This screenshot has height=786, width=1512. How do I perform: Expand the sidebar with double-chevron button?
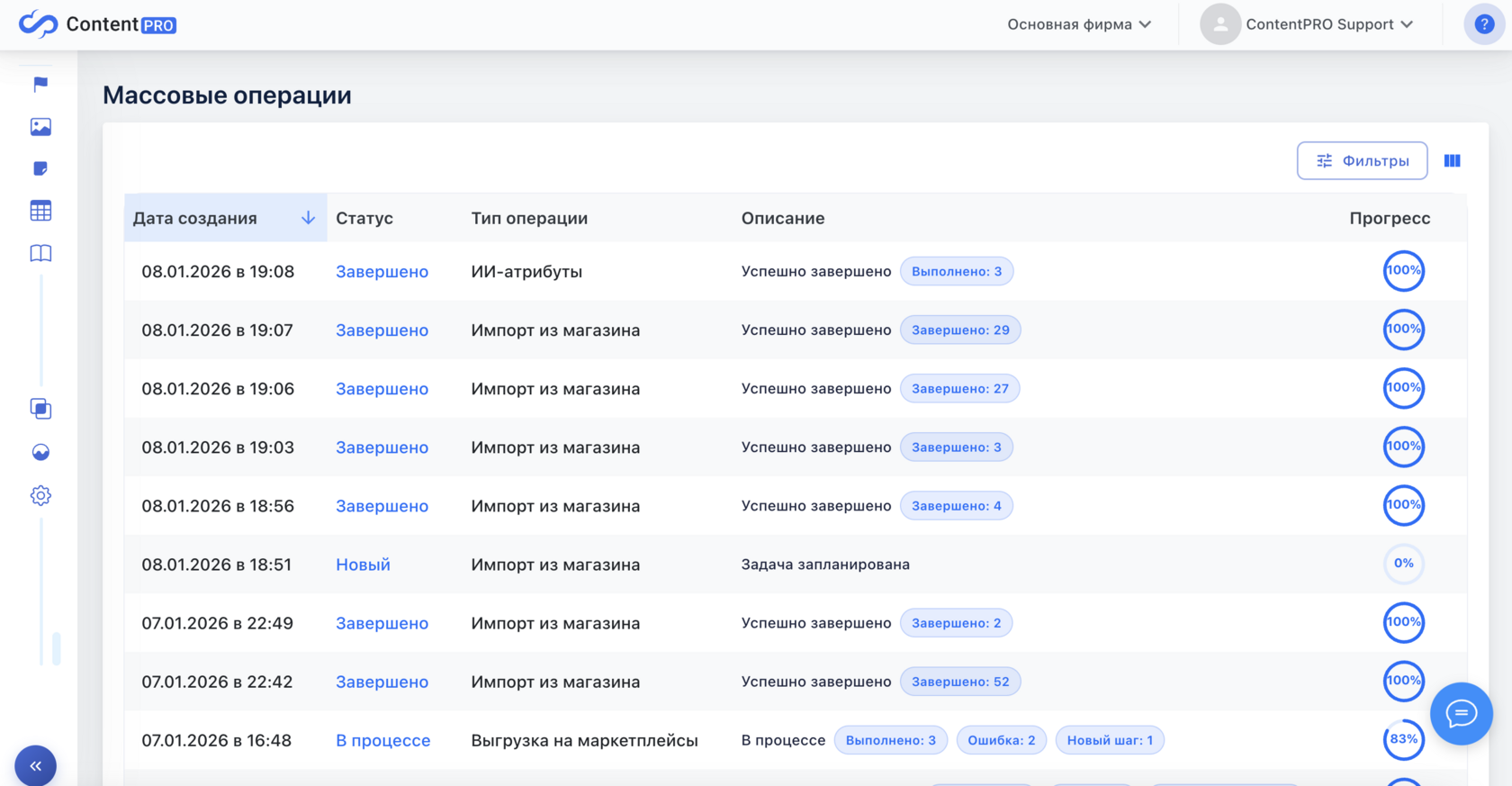click(36, 765)
